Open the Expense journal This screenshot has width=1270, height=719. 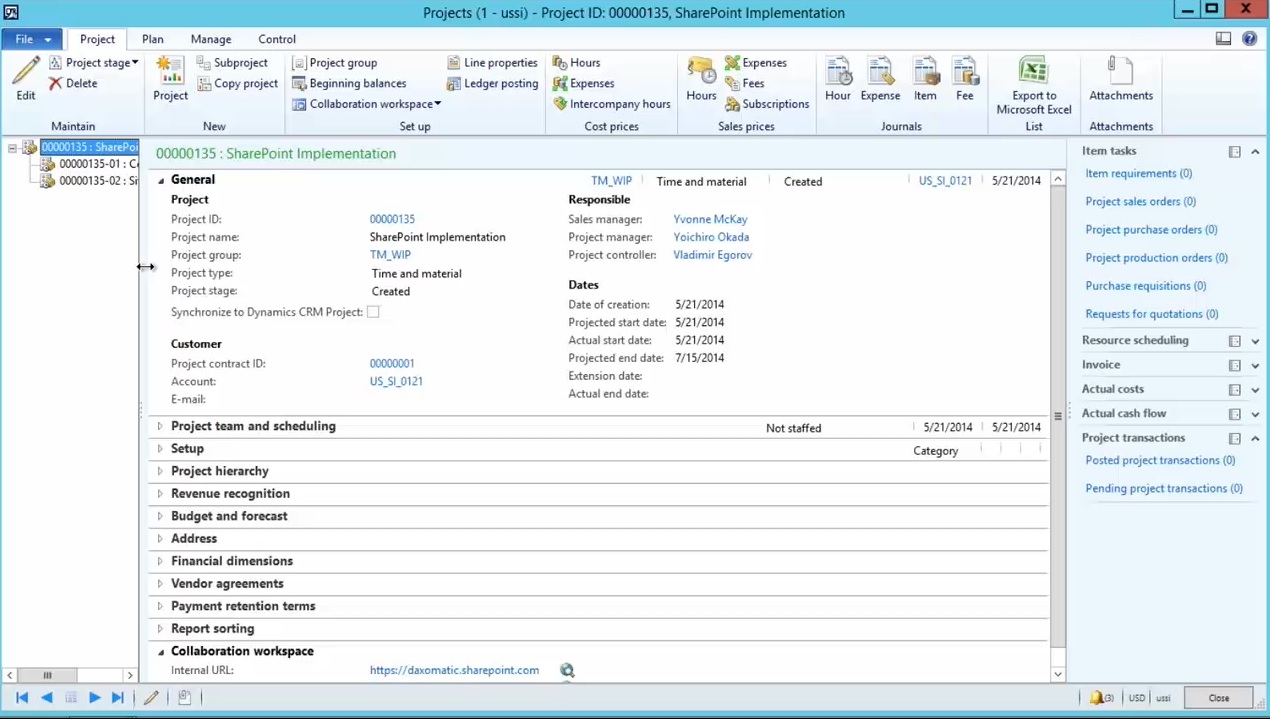click(880, 78)
